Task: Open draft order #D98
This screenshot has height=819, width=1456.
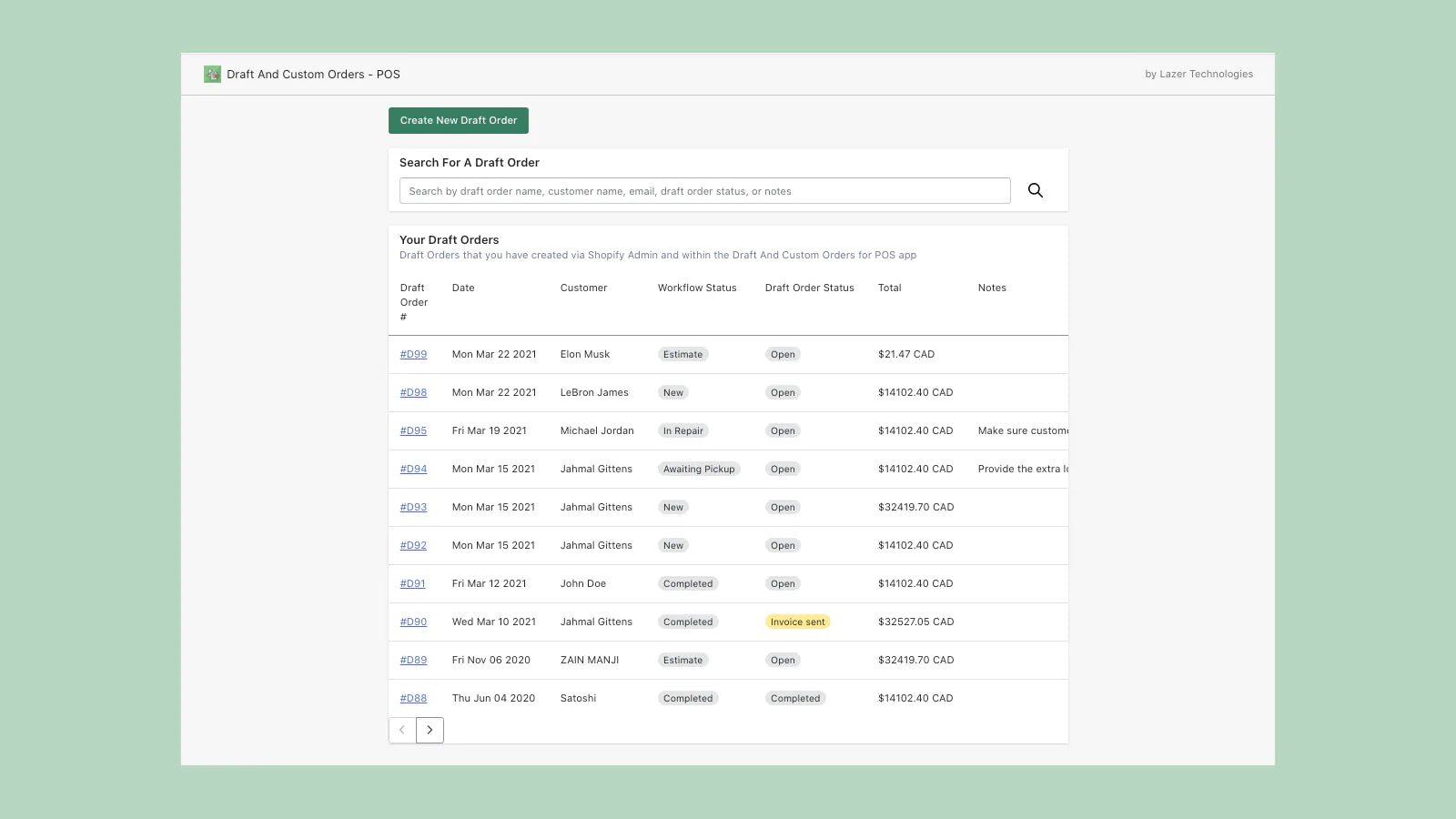Action: pyautogui.click(x=413, y=393)
